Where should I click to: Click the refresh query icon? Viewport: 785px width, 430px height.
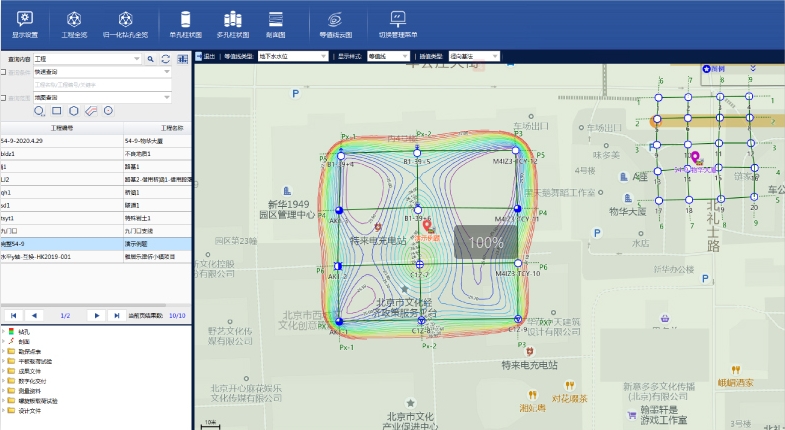tap(165, 59)
